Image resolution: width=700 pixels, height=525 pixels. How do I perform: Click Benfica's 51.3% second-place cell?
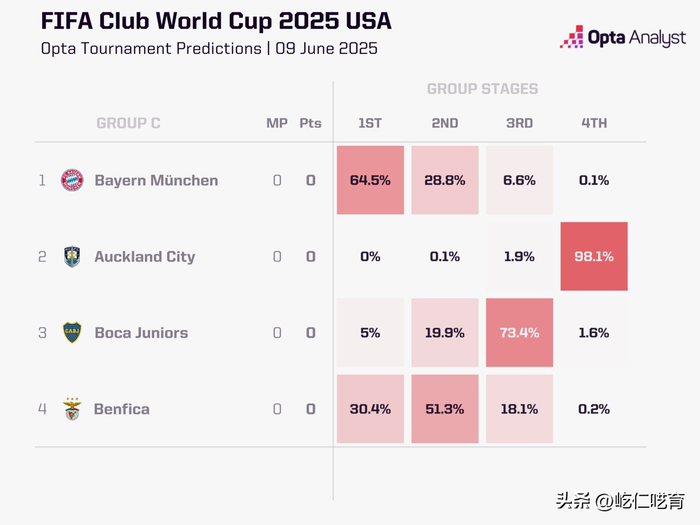(445, 409)
